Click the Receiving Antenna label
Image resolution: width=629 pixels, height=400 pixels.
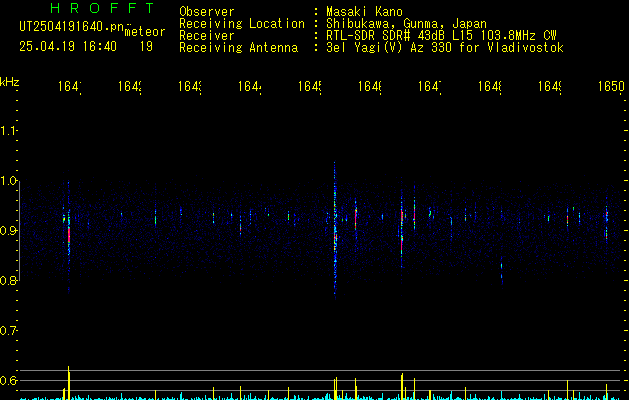point(239,48)
